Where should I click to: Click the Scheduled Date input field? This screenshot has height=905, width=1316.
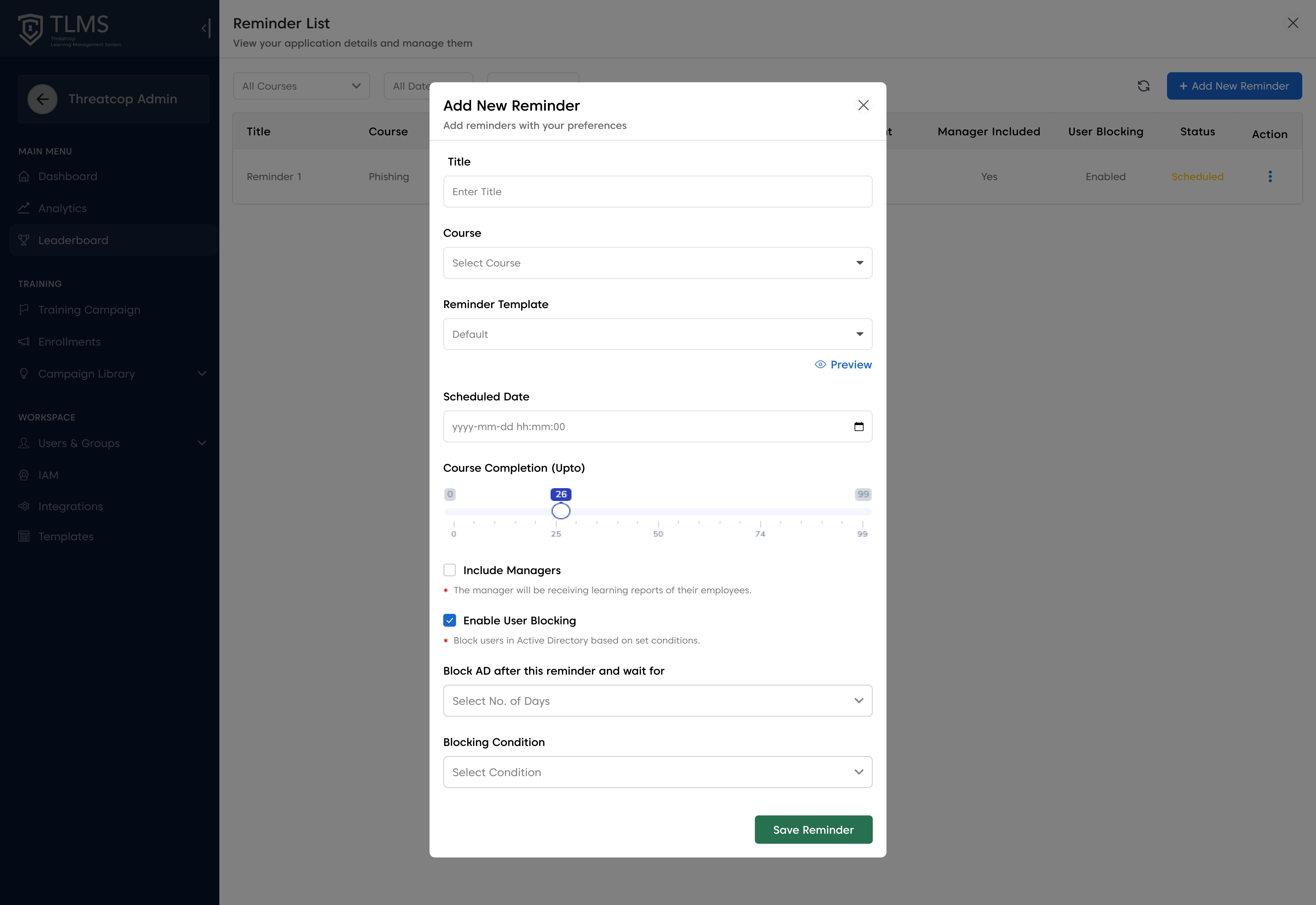point(658,426)
